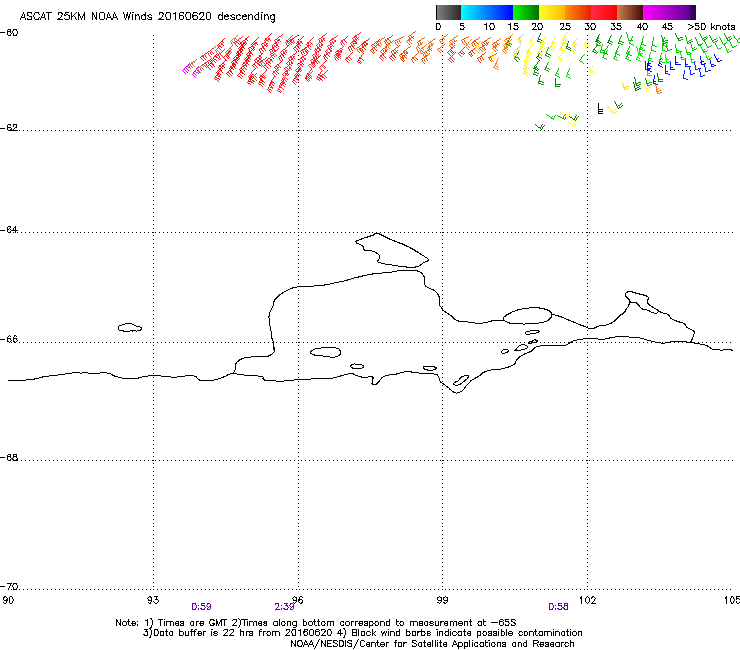740x650 pixels.
Task: Click the 'NOAA/NESDIS/Center for Satellite Applications and Research' credit
Action: pos(432,644)
